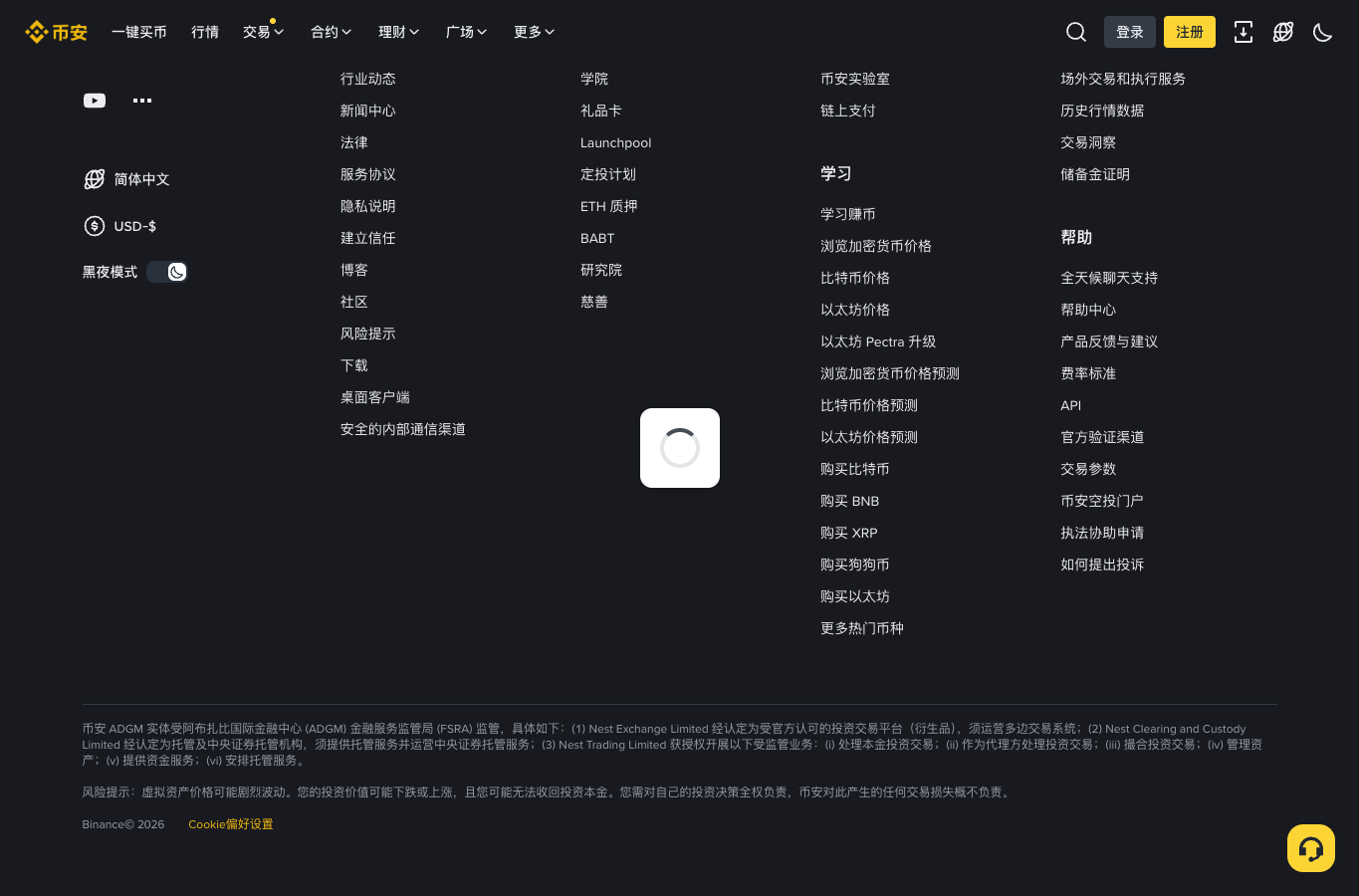
Task: Toggle the moon theme icon in header
Action: pyautogui.click(x=1323, y=32)
